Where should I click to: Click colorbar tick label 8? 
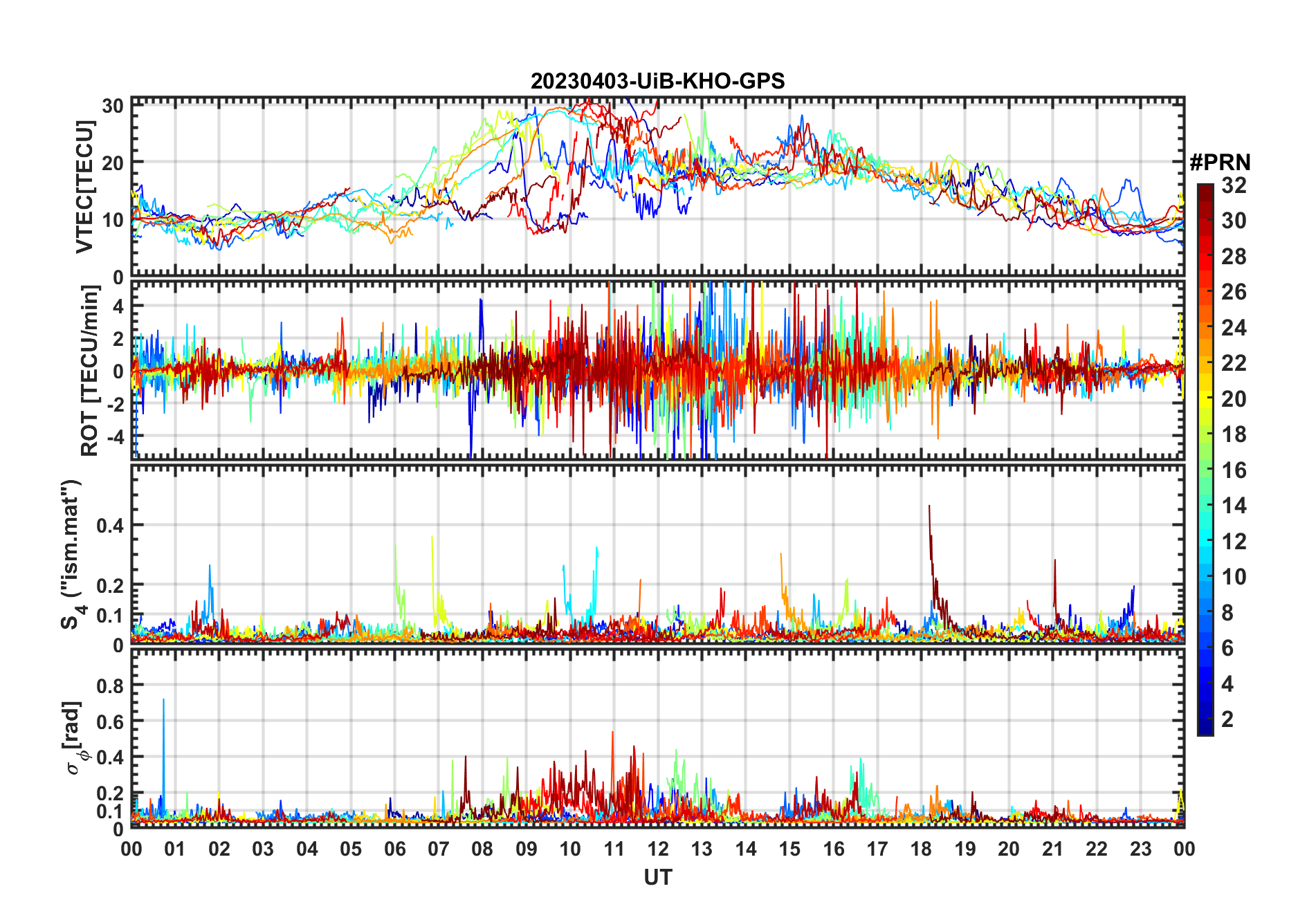(x=1227, y=613)
